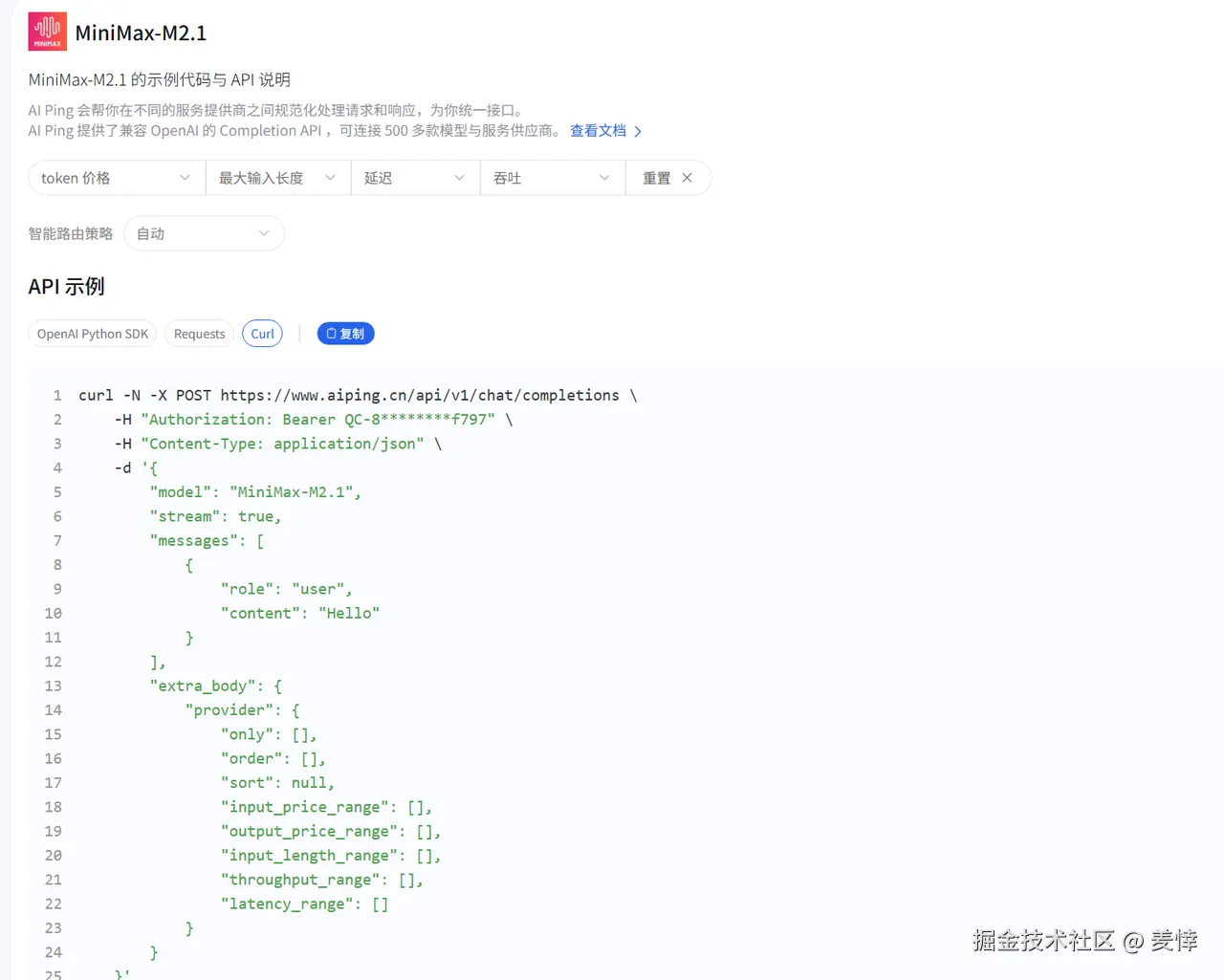Click the "output_price_range" line
This screenshot has height=980, width=1224.
click(x=331, y=832)
